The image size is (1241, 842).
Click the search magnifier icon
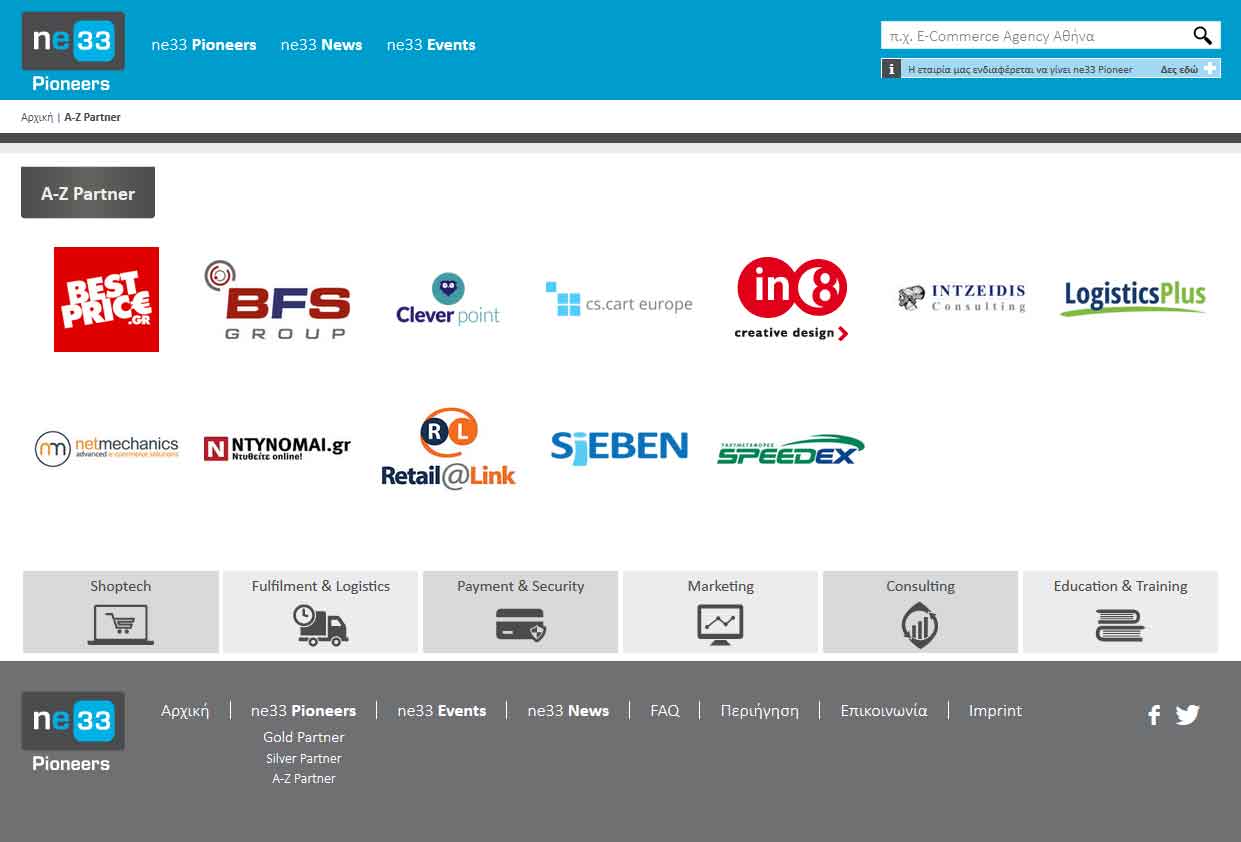pyautogui.click(x=1202, y=36)
